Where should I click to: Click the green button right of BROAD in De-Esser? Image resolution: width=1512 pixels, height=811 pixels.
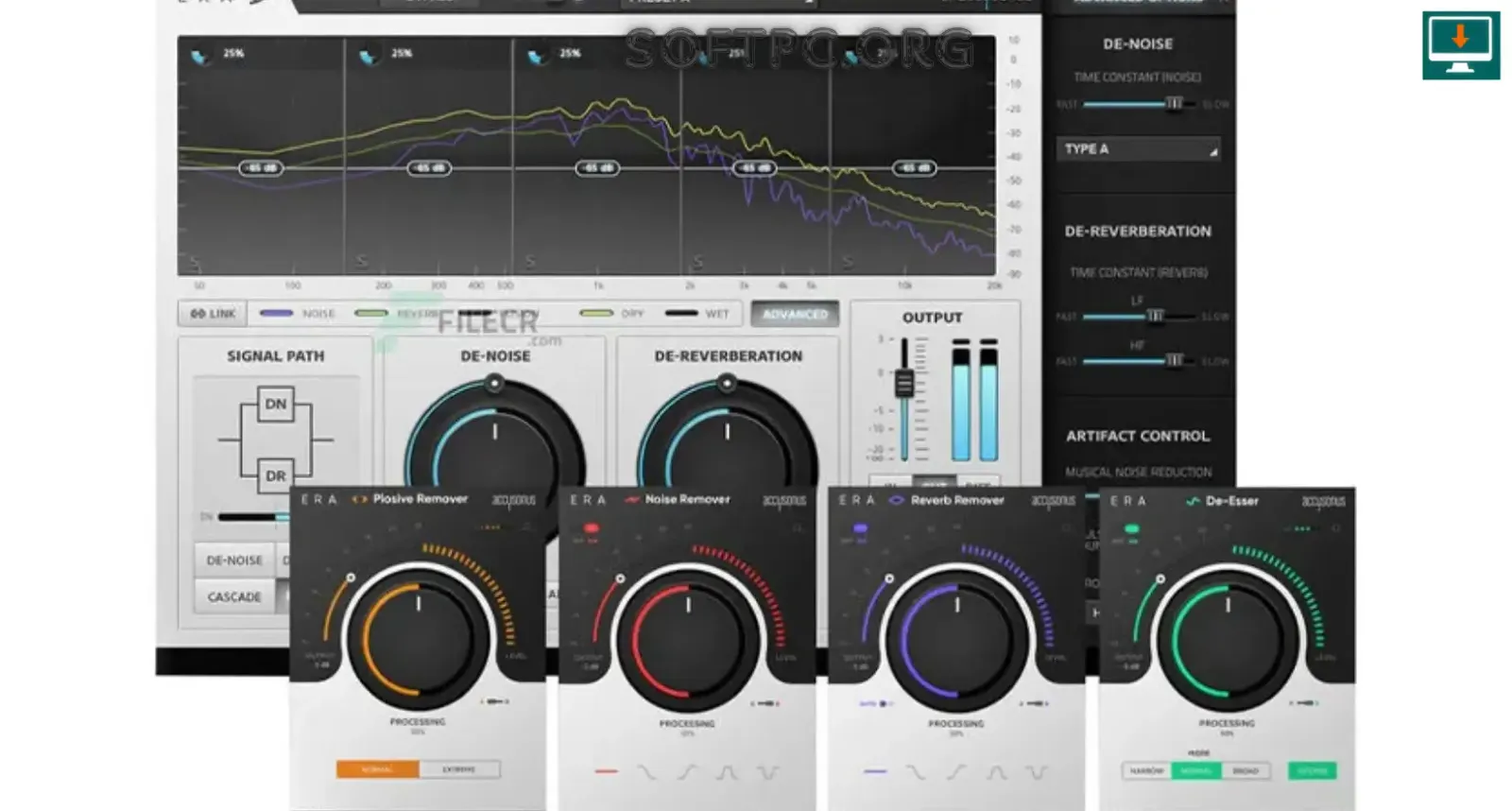pos(1313,771)
